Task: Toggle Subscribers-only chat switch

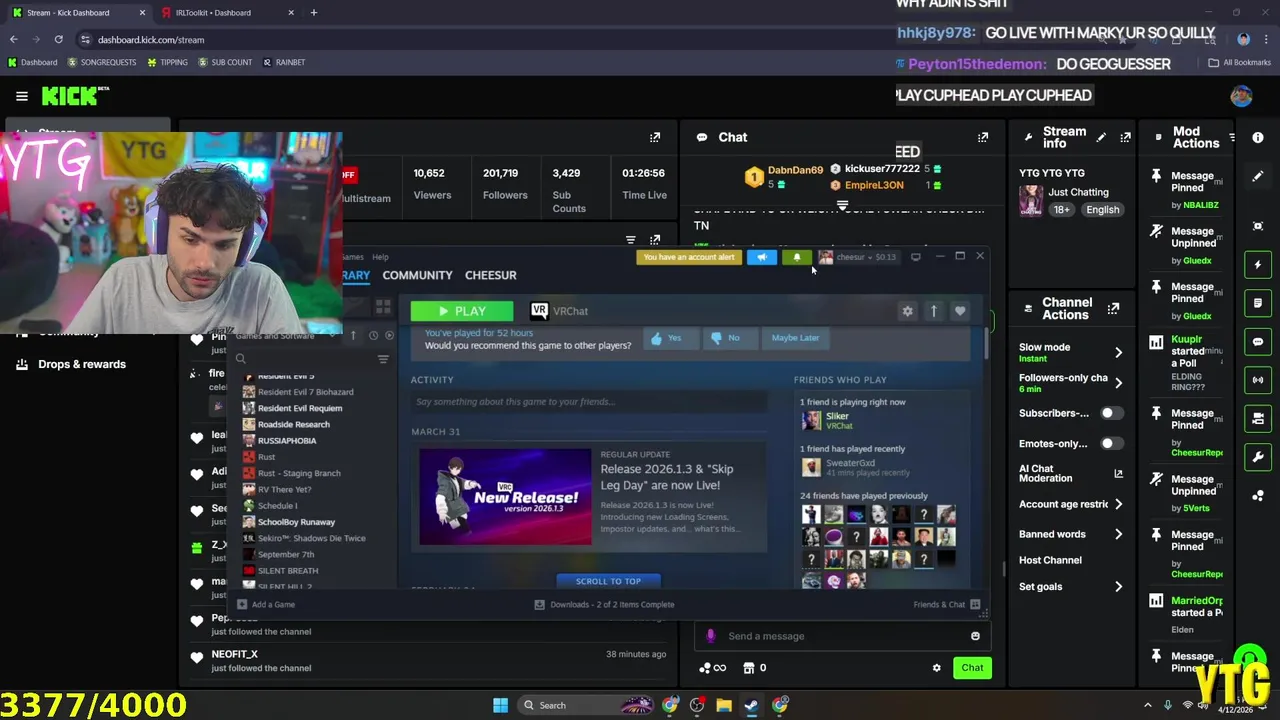Action: [x=1110, y=413]
